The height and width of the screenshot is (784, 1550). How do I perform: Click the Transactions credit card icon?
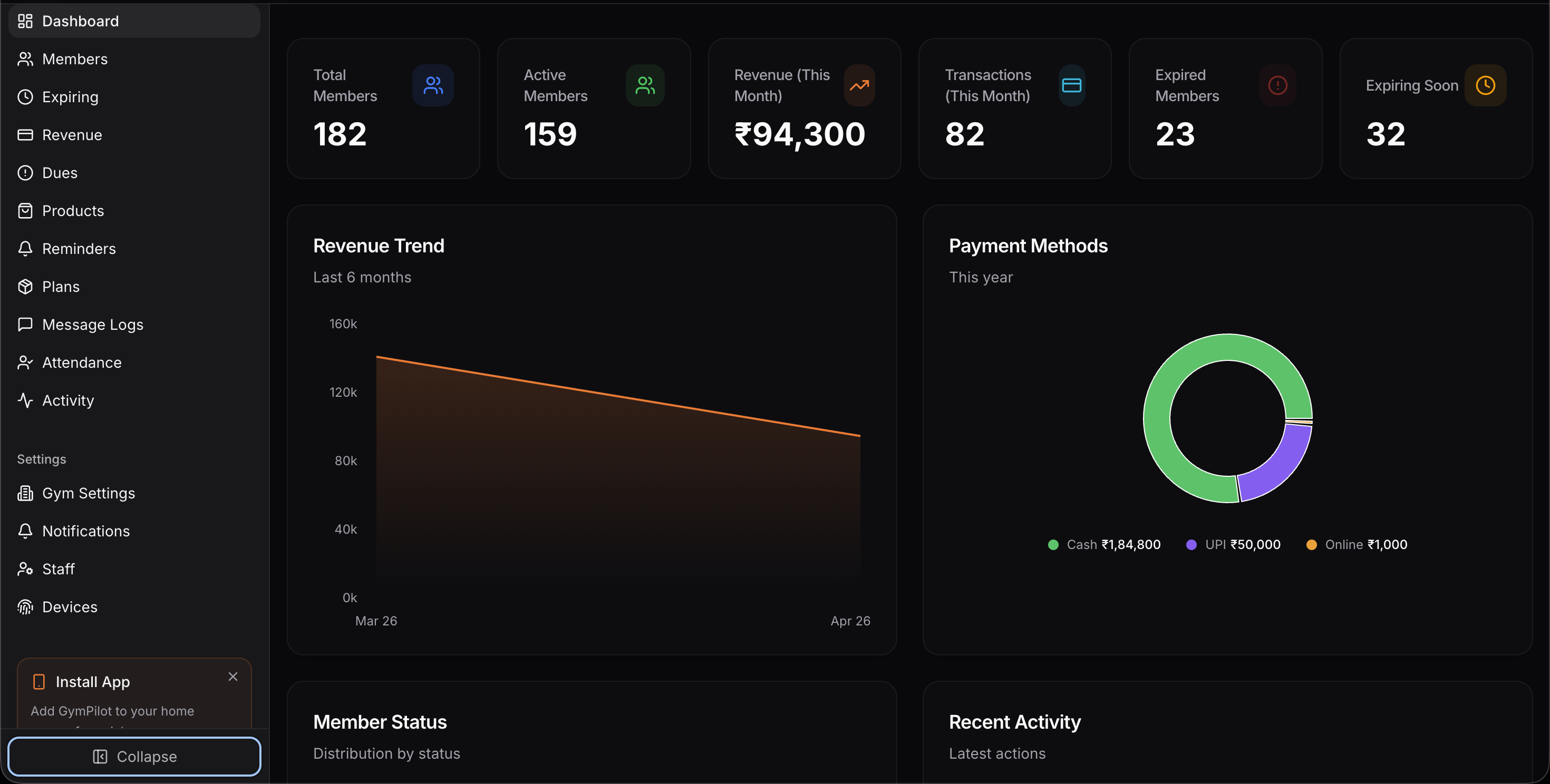point(1071,85)
